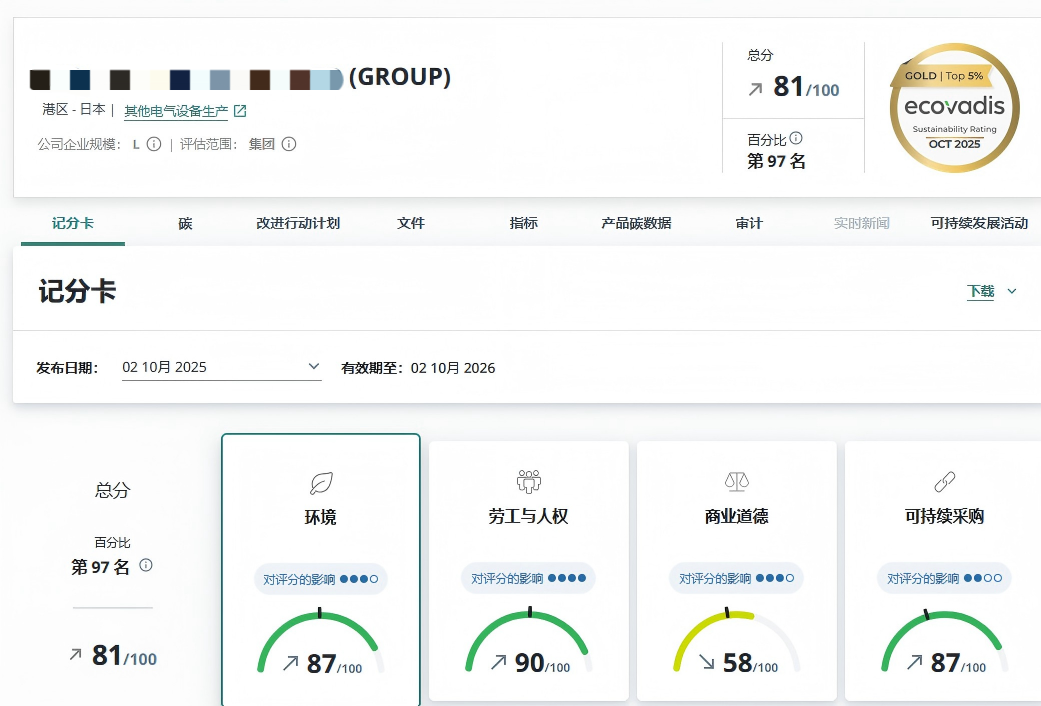Click the people icon on 劳工与人权 card
Viewport: 1041px width, 706px height.
528,480
